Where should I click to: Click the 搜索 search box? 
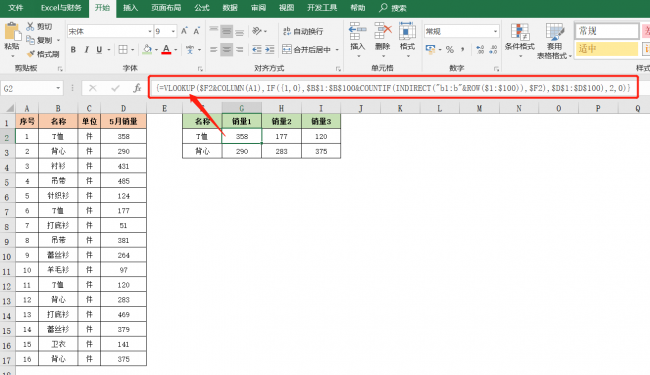[x=393, y=8]
